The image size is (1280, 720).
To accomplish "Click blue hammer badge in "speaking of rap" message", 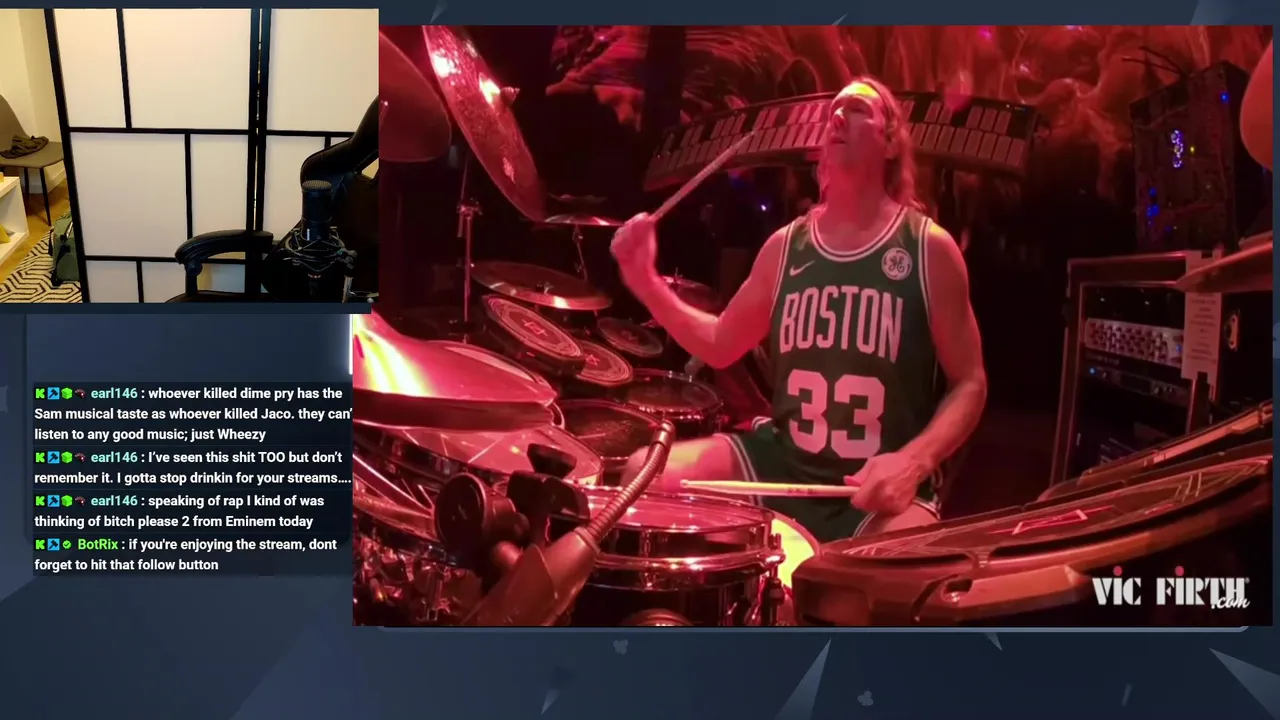I will click(53, 501).
